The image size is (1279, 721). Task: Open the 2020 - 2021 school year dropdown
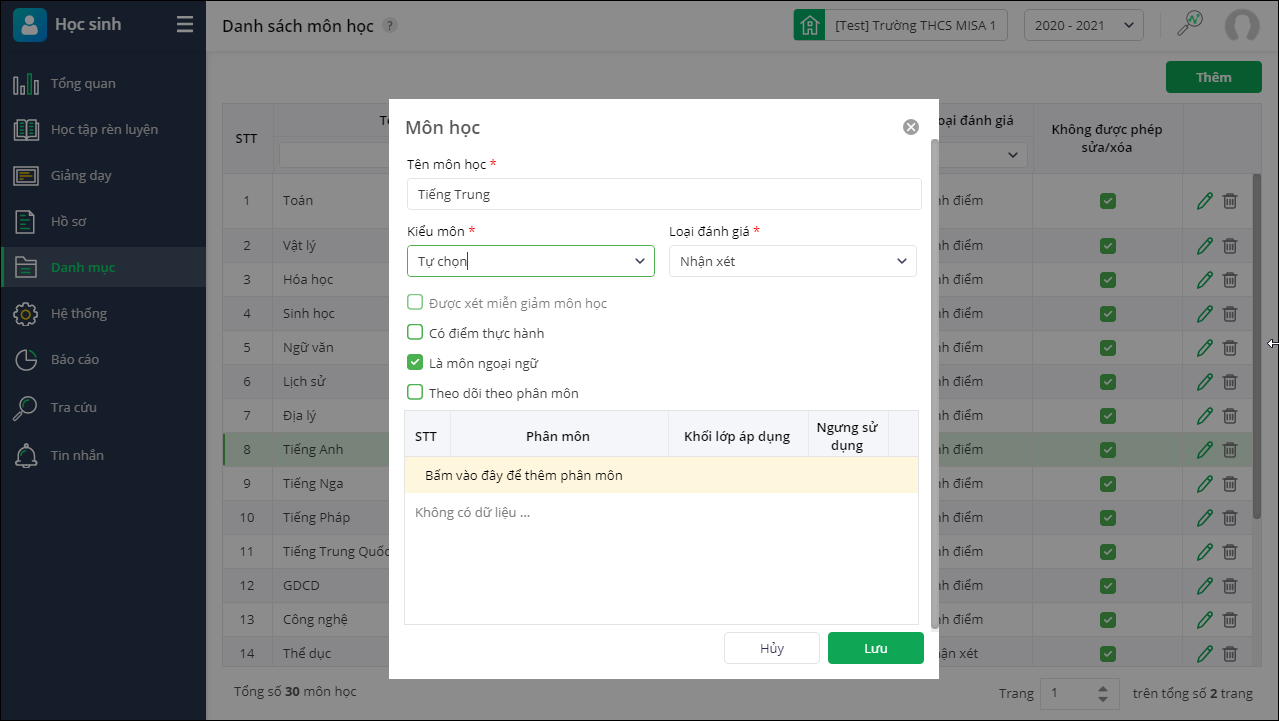pyautogui.click(x=1083, y=25)
